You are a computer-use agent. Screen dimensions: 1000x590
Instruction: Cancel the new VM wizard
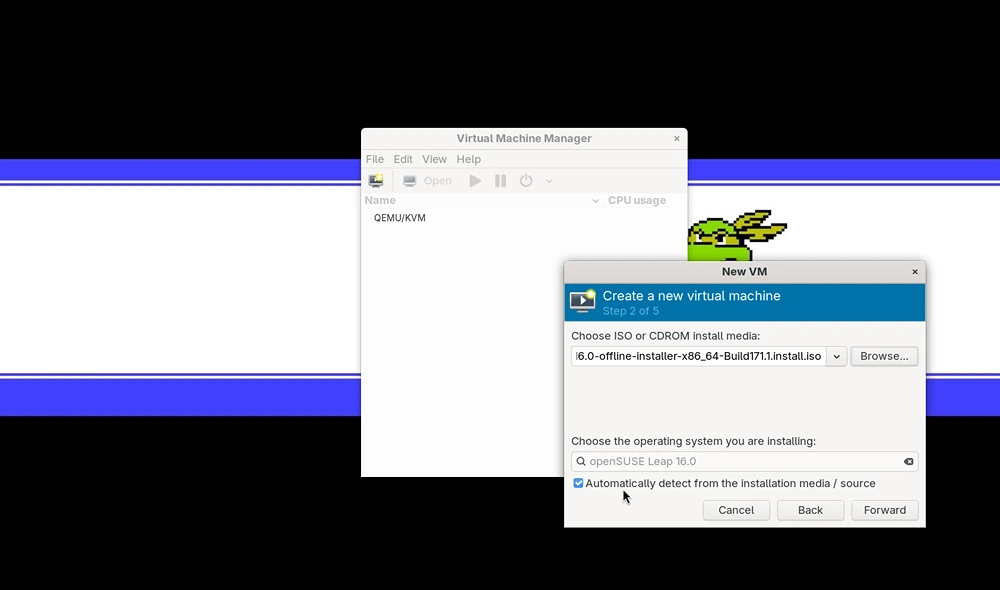click(736, 510)
